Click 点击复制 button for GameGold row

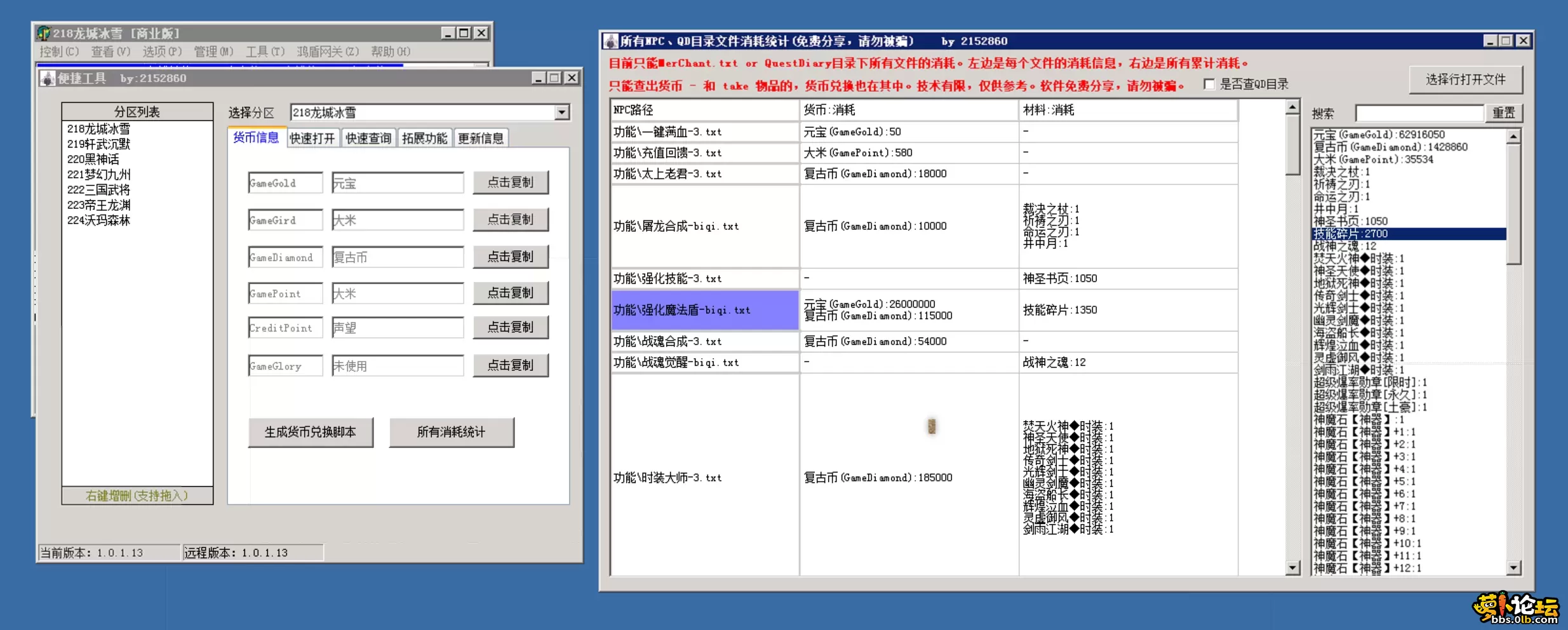511,183
